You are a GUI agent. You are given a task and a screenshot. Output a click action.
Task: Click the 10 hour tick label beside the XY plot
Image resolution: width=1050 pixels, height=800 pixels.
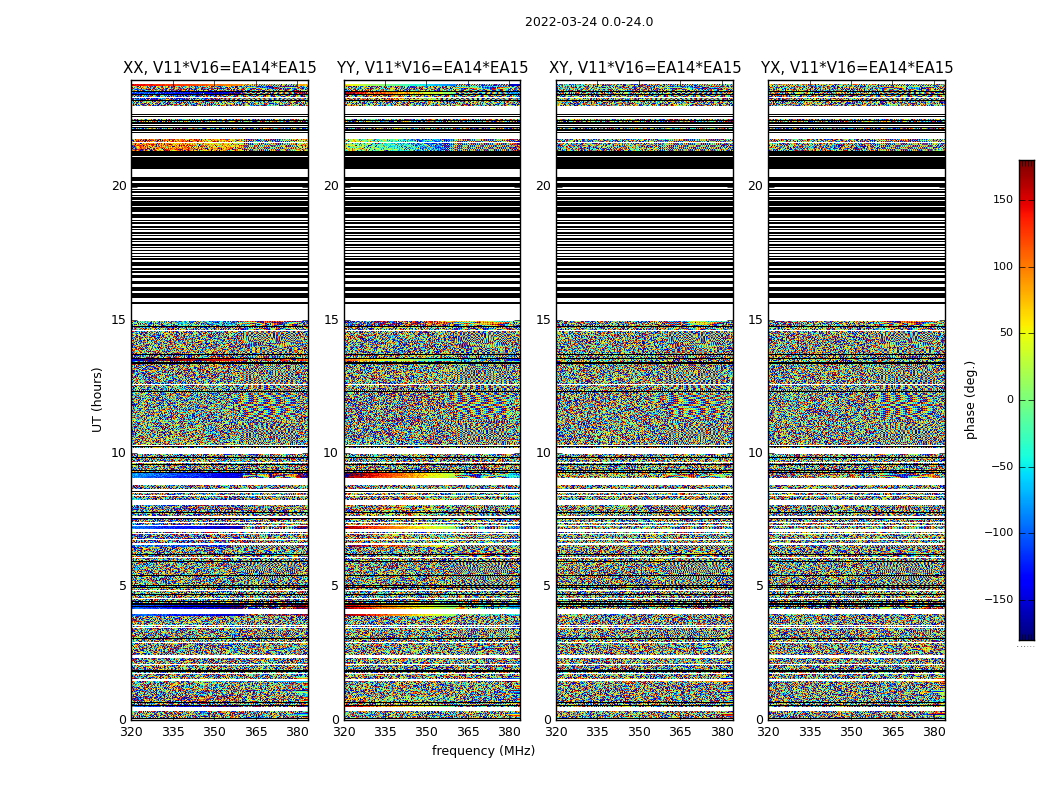tap(543, 453)
